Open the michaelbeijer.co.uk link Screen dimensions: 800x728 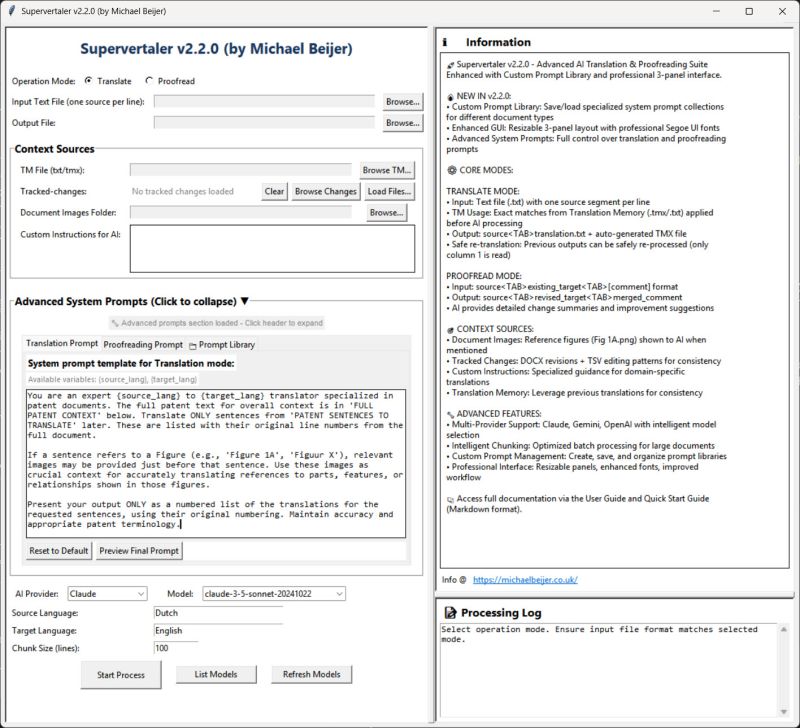pyautogui.click(x=525, y=580)
